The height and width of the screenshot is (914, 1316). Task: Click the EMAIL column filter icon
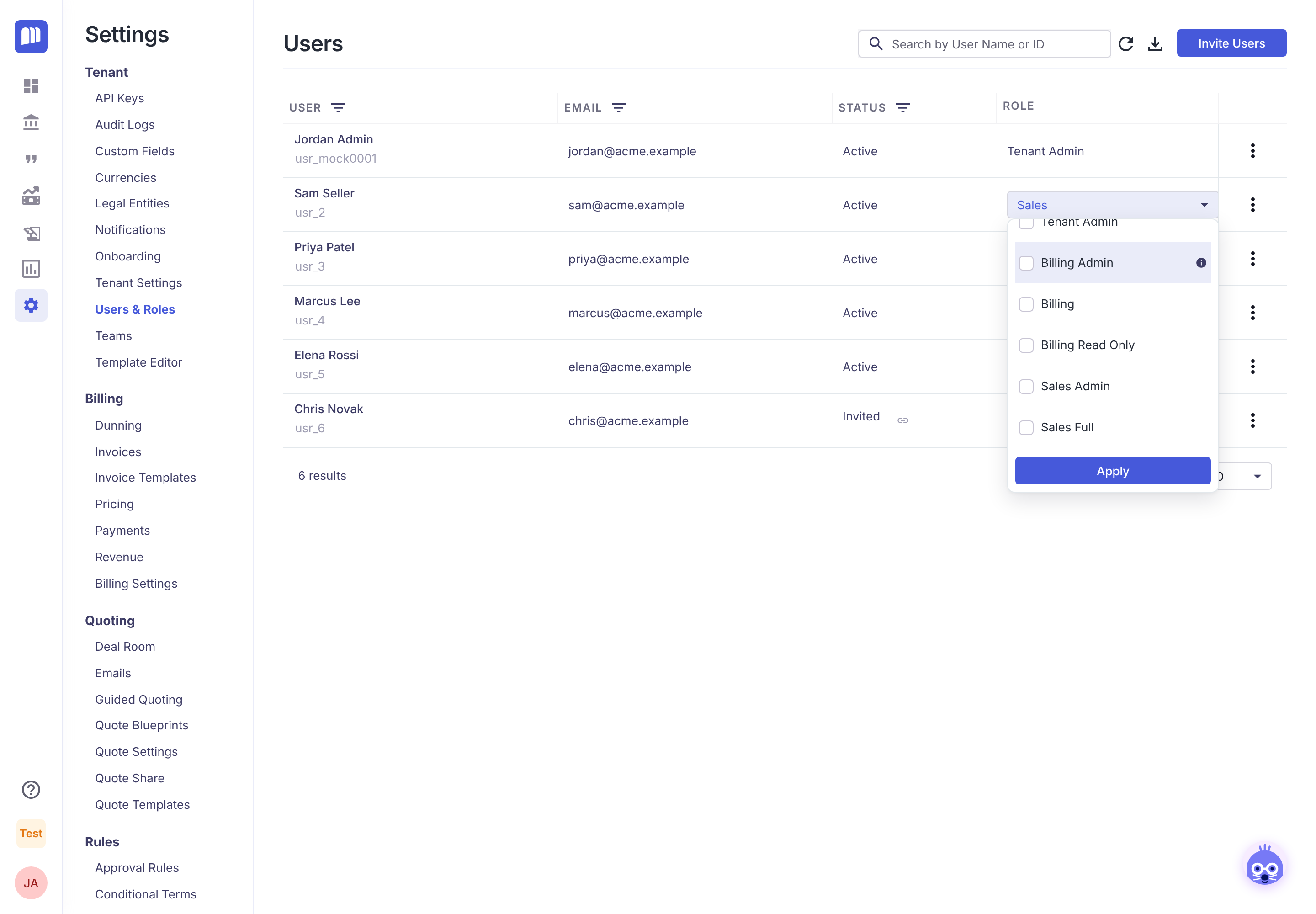point(619,108)
